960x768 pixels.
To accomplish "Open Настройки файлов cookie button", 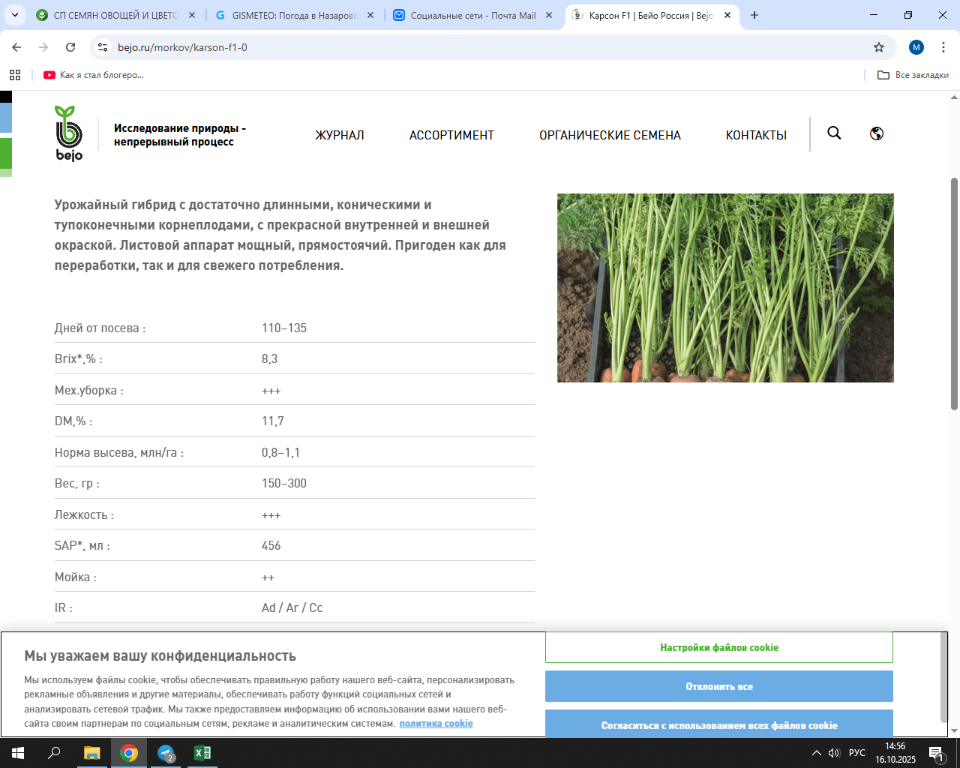I will [718, 648].
